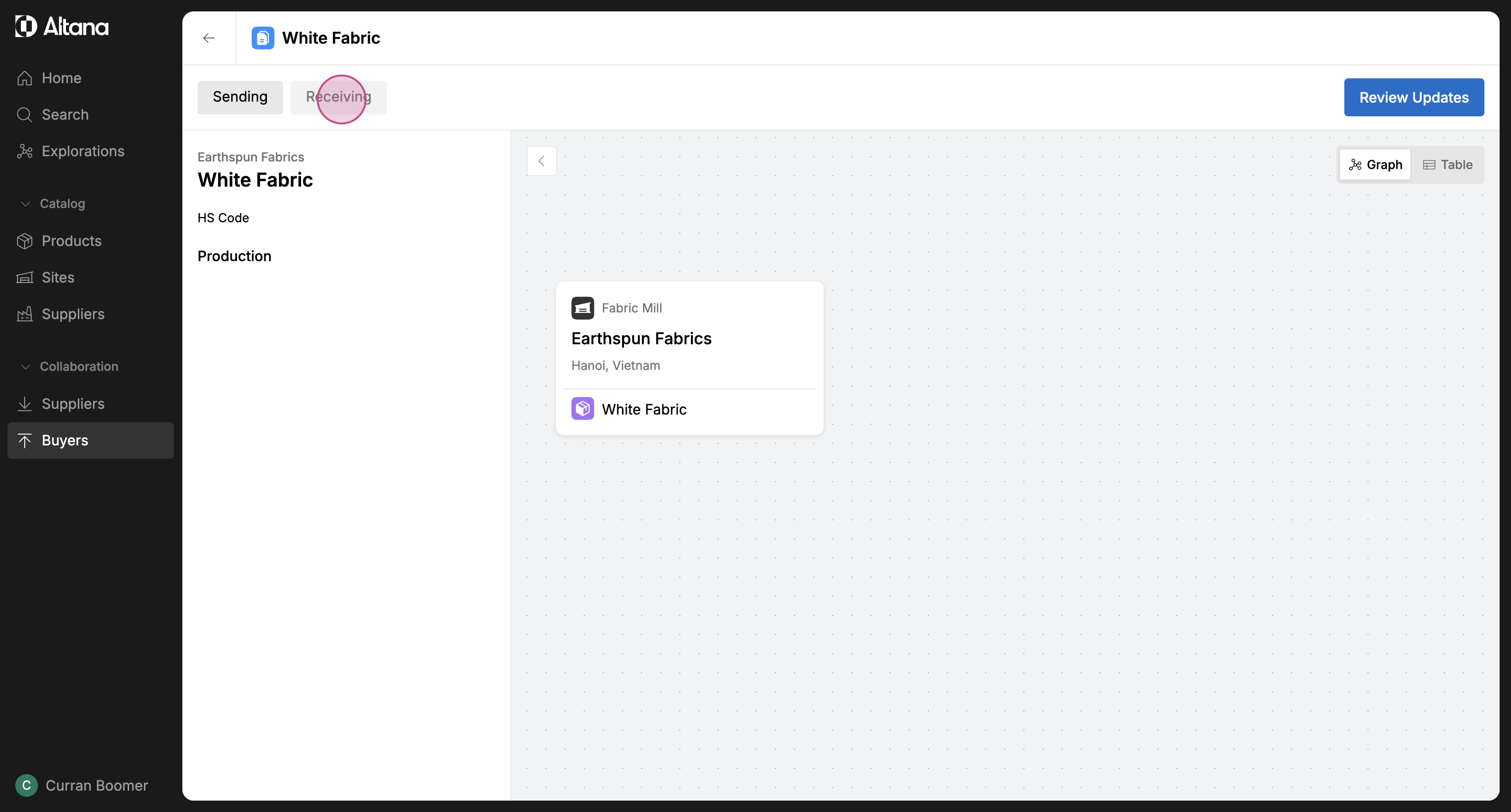1511x812 pixels.
Task: Click the Altana logo icon
Action: click(x=26, y=27)
